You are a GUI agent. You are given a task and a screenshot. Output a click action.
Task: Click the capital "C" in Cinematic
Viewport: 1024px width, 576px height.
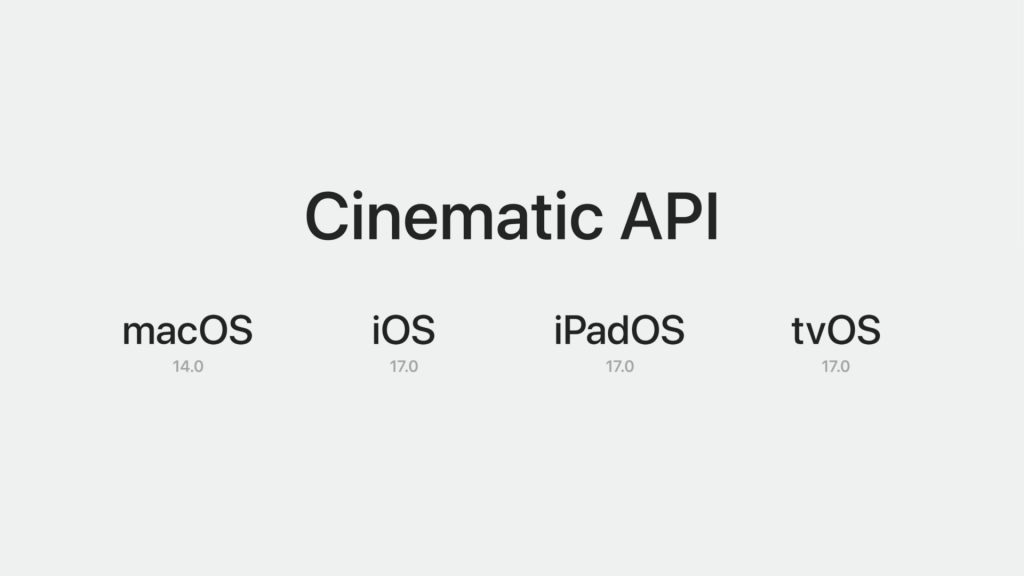click(x=329, y=217)
